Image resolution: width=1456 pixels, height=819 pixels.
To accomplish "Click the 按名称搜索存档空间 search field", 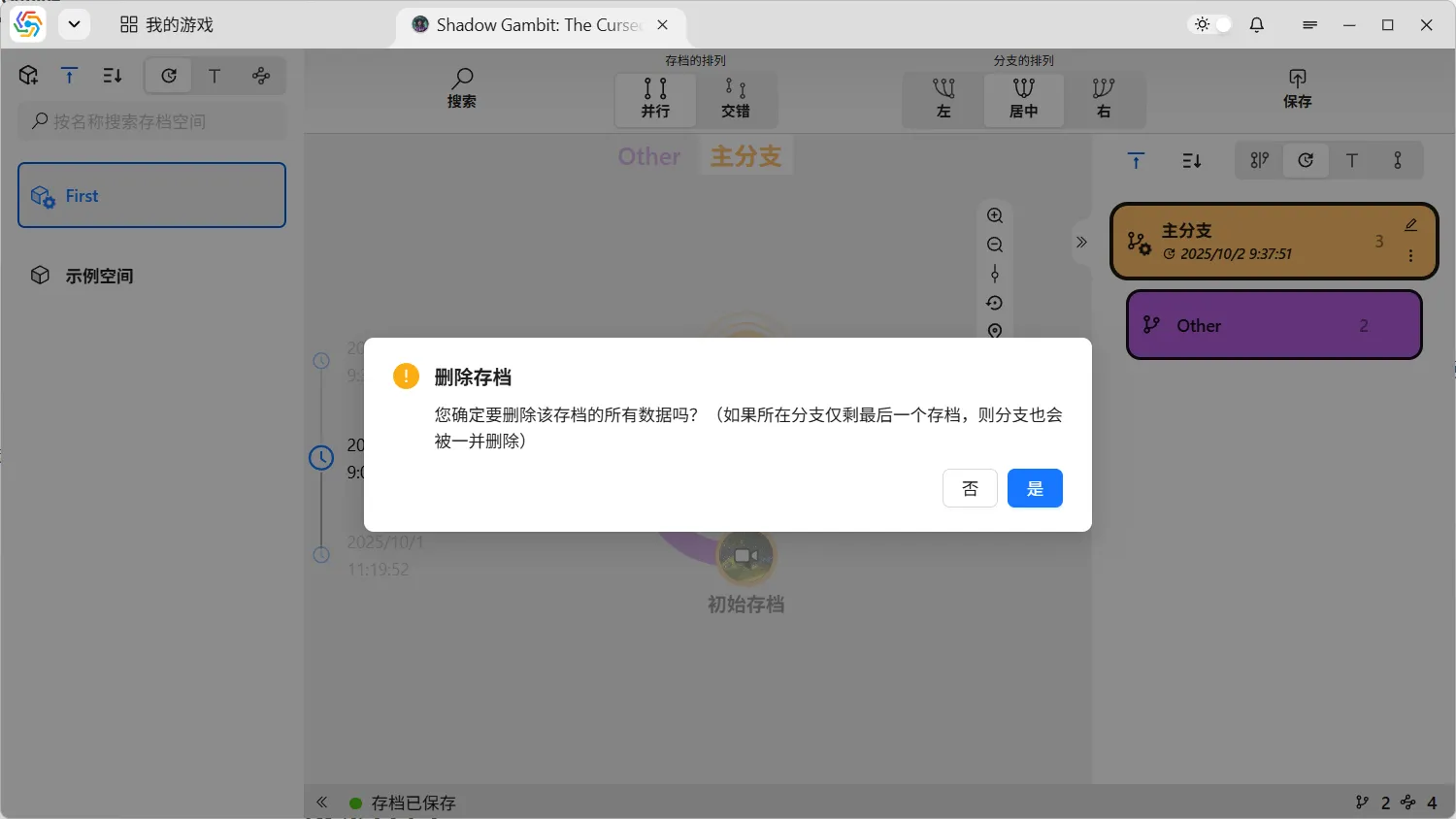I will coord(152,121).
